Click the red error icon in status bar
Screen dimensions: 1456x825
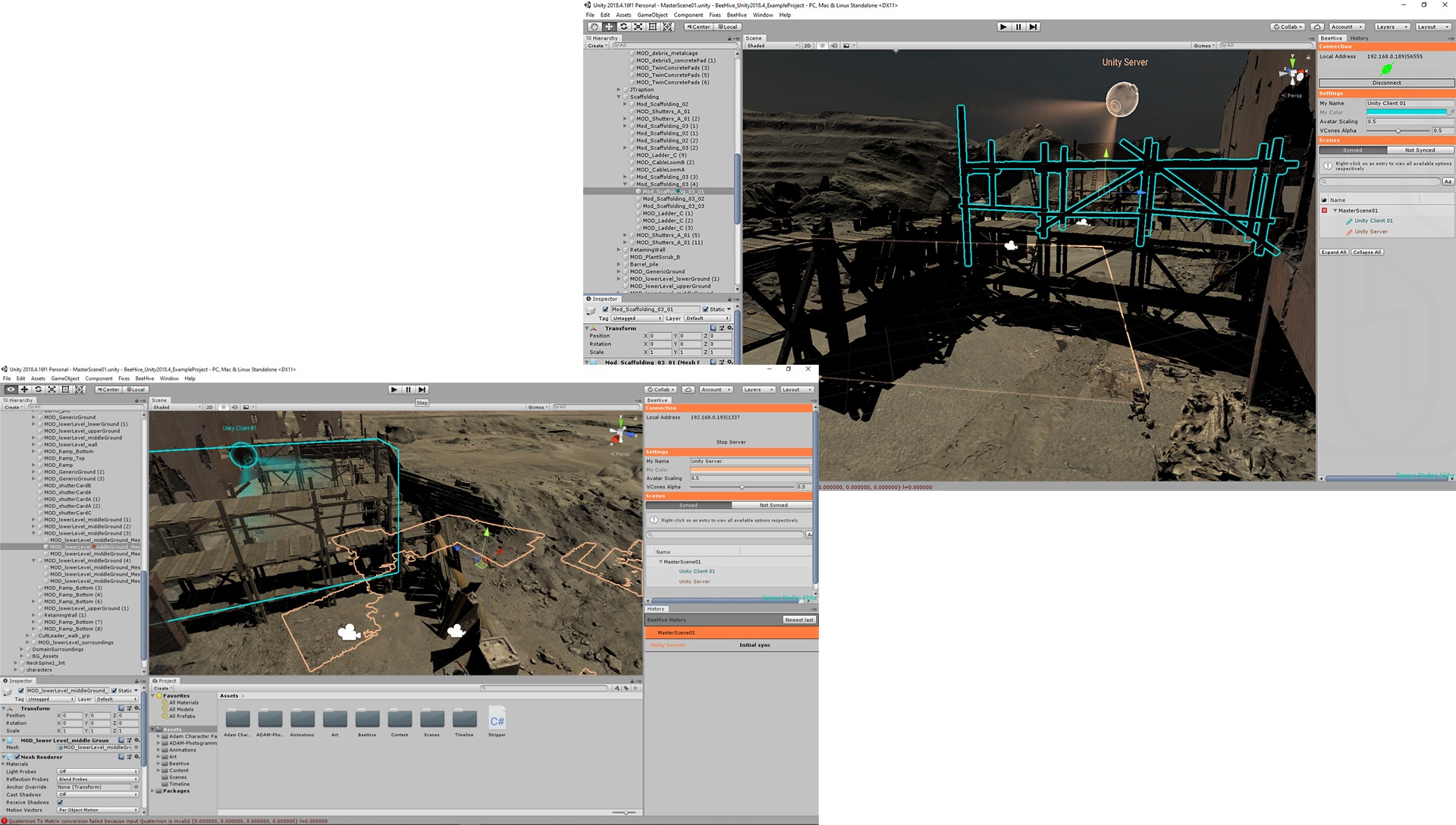point(4,820)
